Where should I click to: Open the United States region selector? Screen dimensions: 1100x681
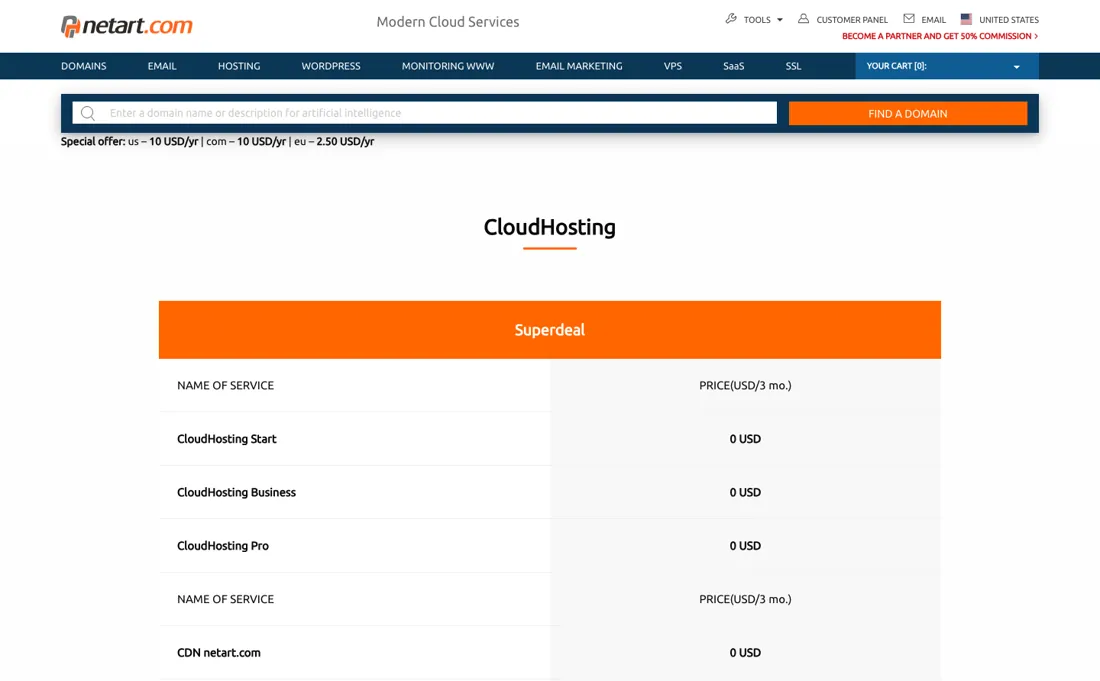tap(1000, 20)
